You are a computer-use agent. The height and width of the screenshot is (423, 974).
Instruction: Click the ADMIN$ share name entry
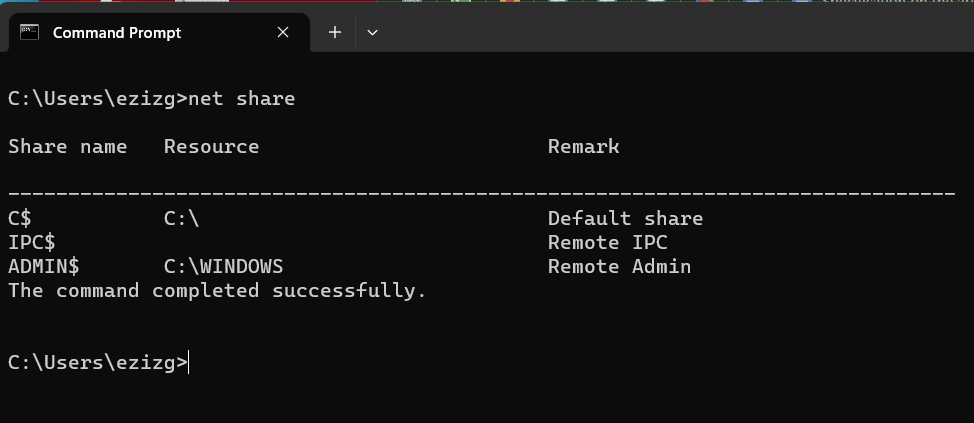[x=44, y=266]
